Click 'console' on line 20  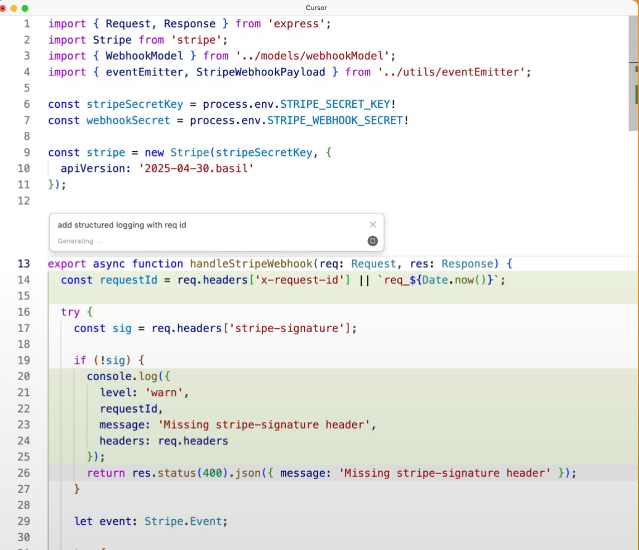(x=109, y=376)
